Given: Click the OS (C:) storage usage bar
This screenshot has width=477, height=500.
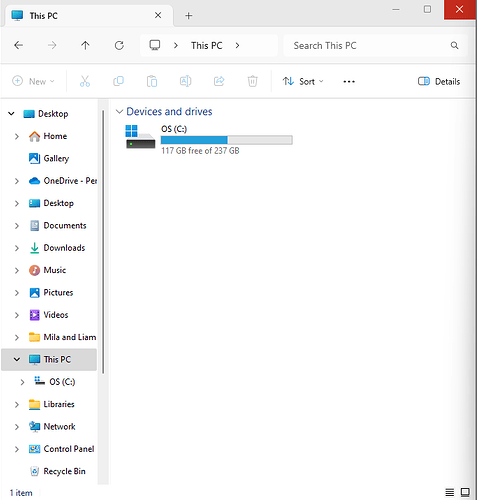Looking at the screenshot, I should coord(227,140).
